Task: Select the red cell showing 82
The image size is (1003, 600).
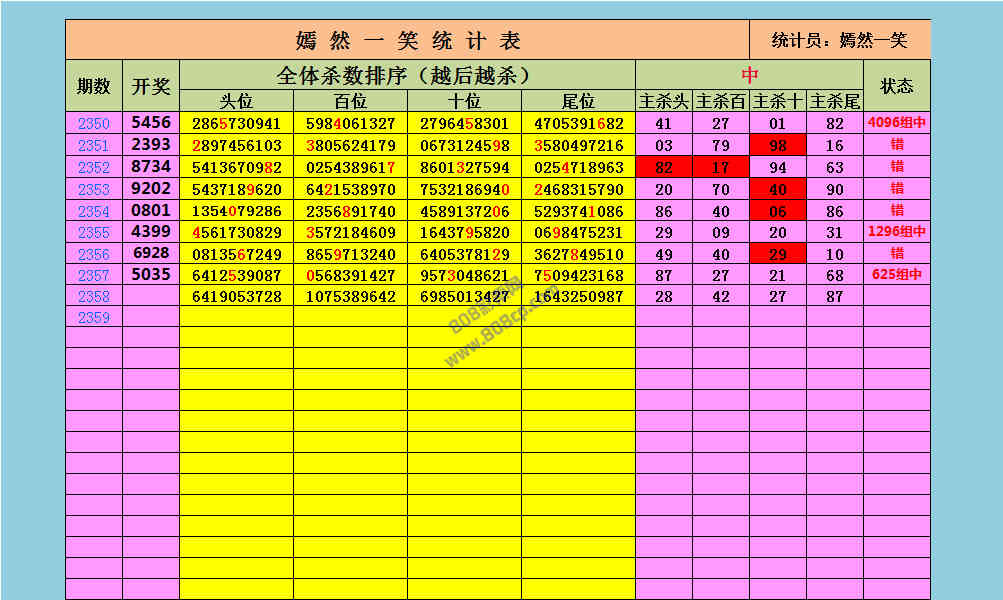Action: pos(663,168)
